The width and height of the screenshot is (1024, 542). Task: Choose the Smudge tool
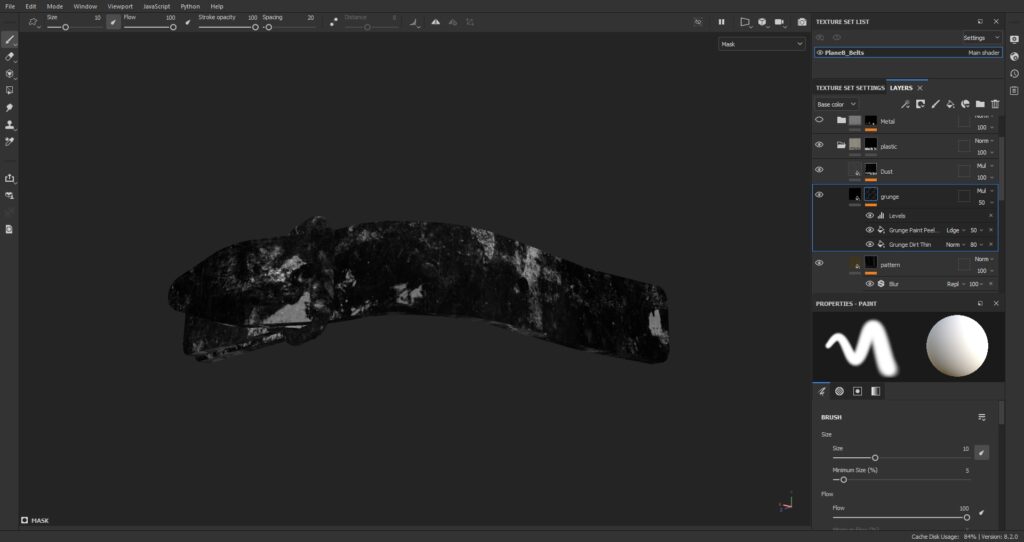(x=10, y=107)
